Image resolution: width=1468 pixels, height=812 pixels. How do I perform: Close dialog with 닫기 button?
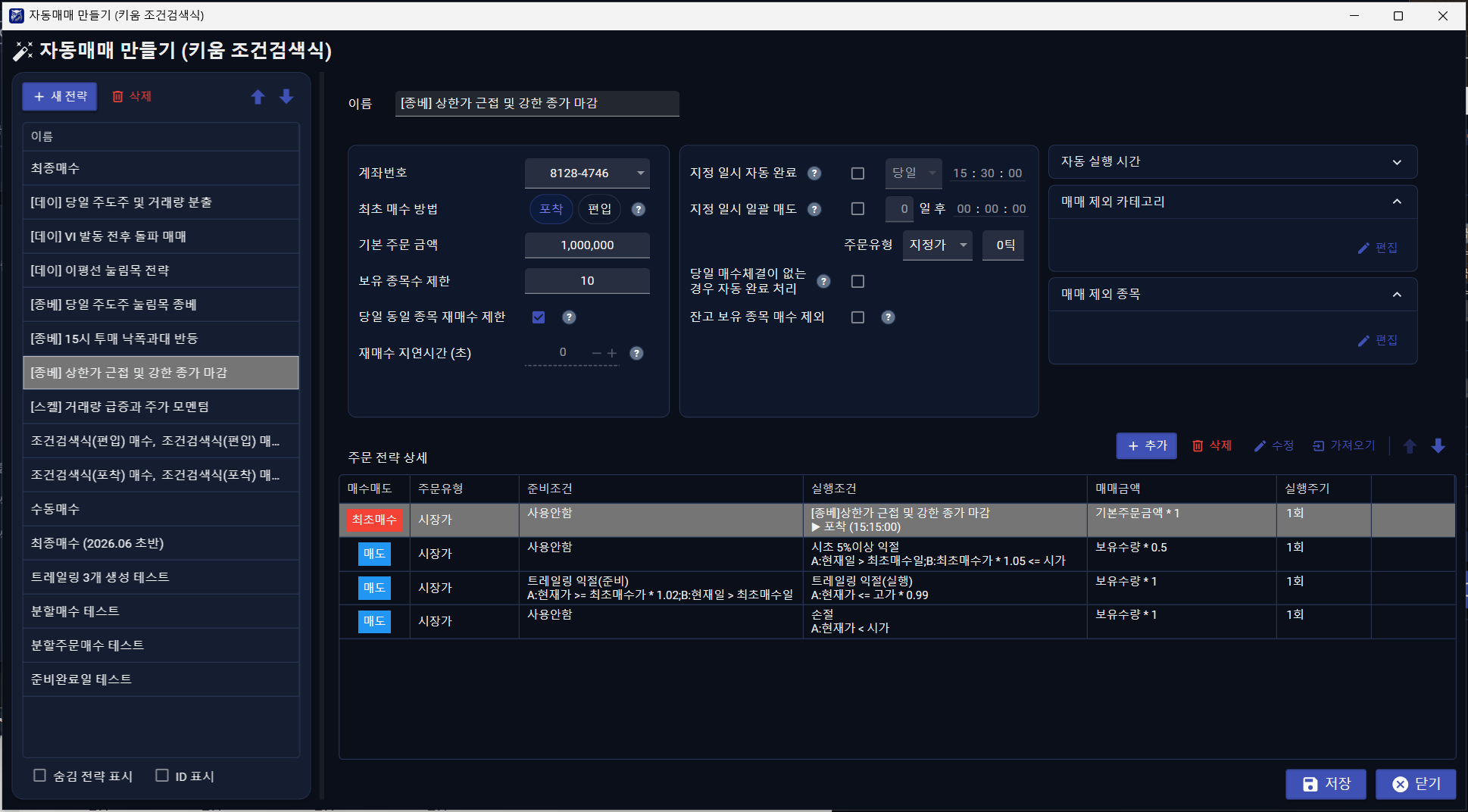(1416, 784)
